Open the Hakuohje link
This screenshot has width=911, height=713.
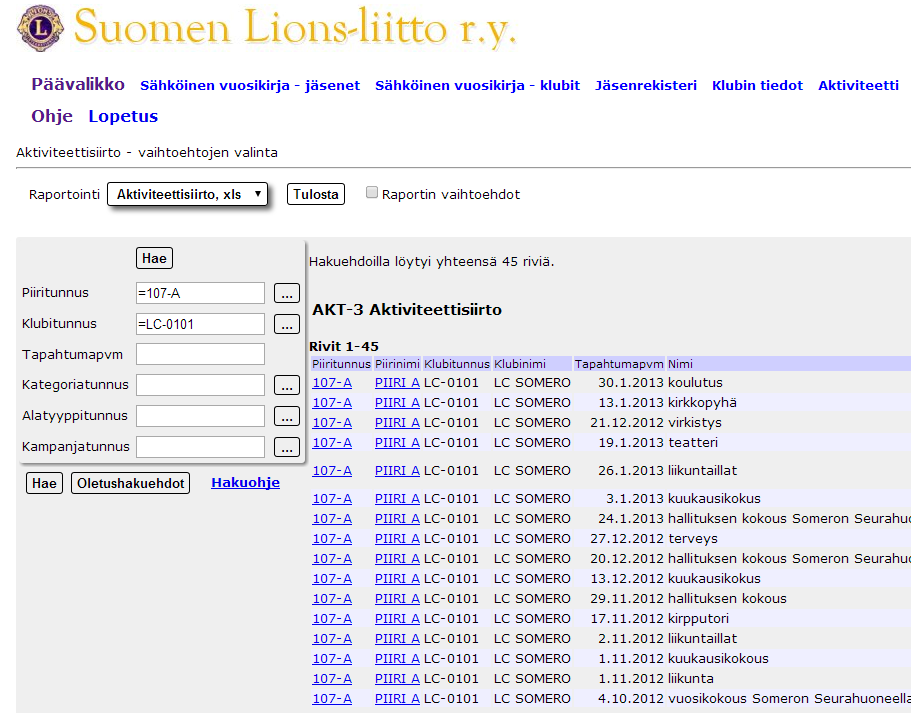coord(245,482)
